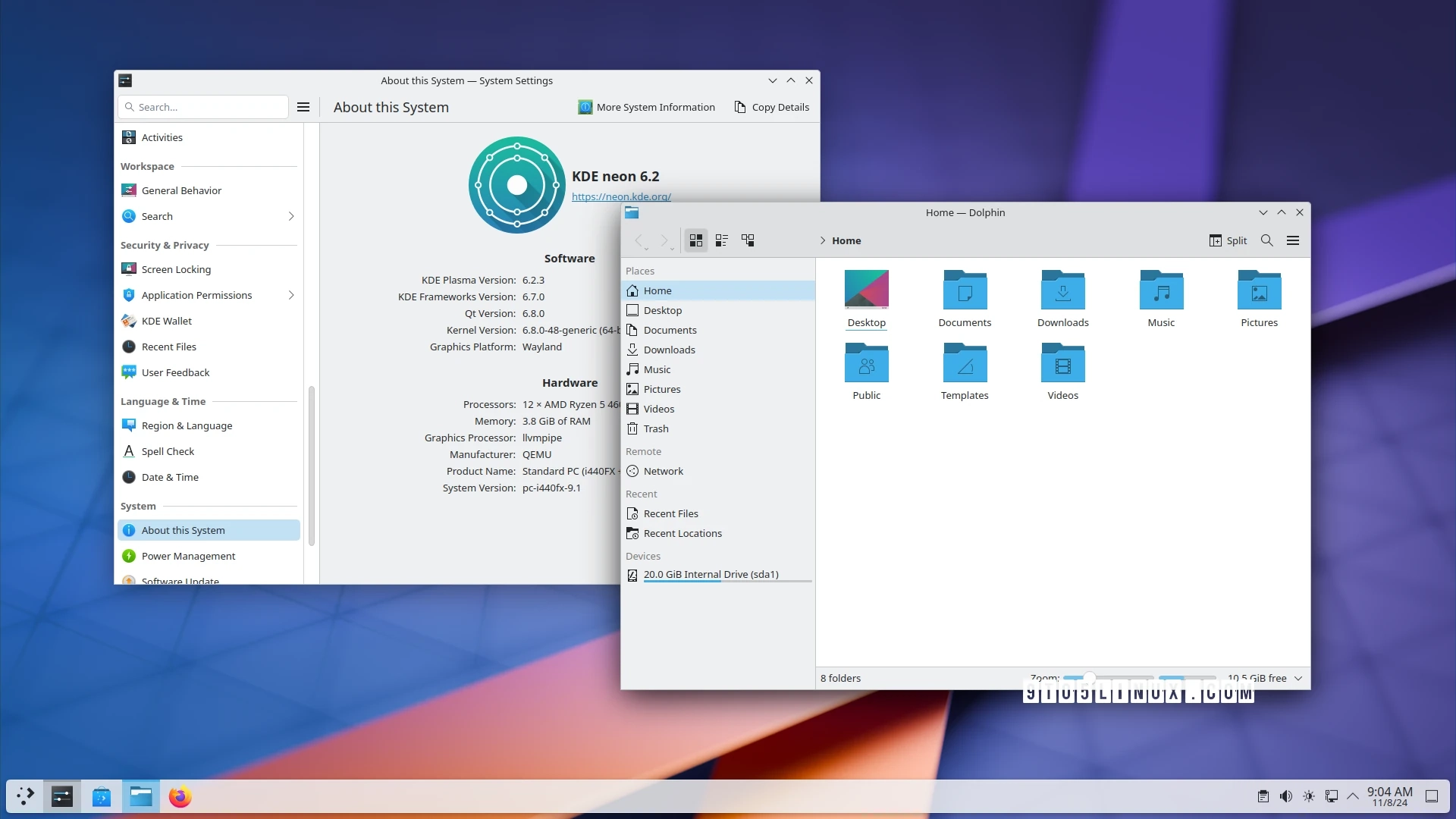The height and width of the screenshot is (819, 1456).
Task: Open the brightness tray icon
Action: 1309,796
